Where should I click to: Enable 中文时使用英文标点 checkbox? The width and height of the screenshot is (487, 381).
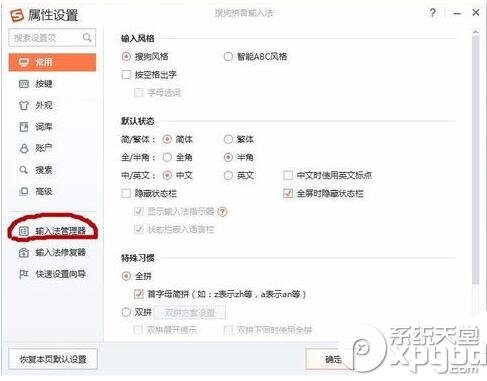pos(288,175)
